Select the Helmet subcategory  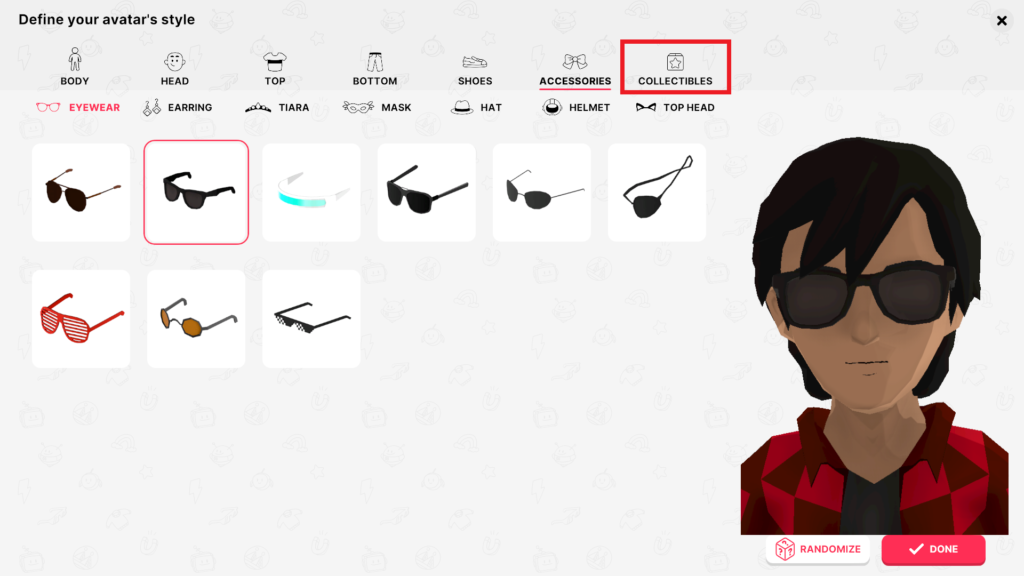point(576,107)
